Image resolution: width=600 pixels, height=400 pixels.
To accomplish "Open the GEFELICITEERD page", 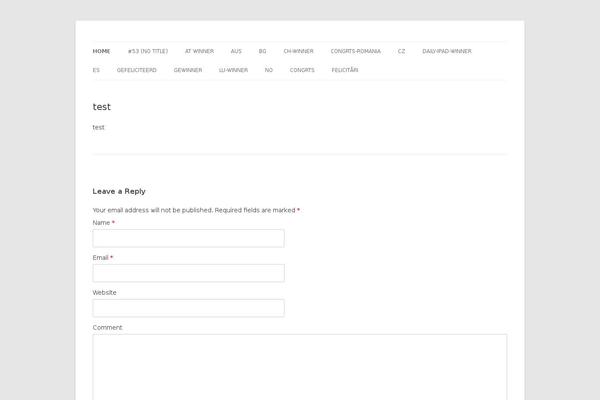I will [137, 70].
